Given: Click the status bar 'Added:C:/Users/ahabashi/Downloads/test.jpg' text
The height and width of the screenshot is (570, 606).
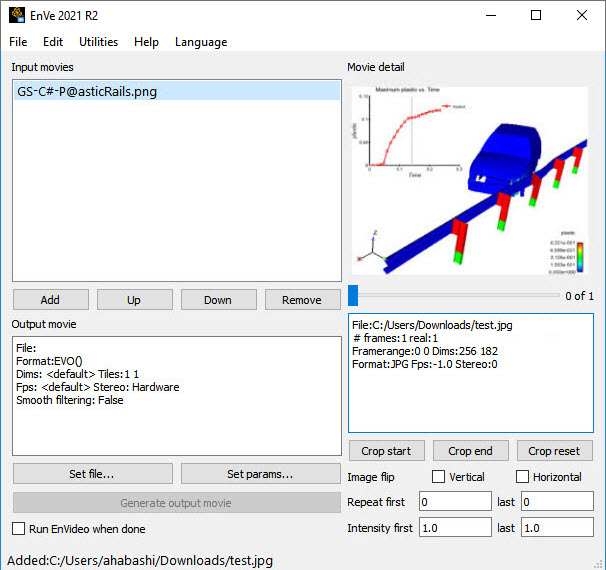Looking at the screenshot, I should 140,560.
